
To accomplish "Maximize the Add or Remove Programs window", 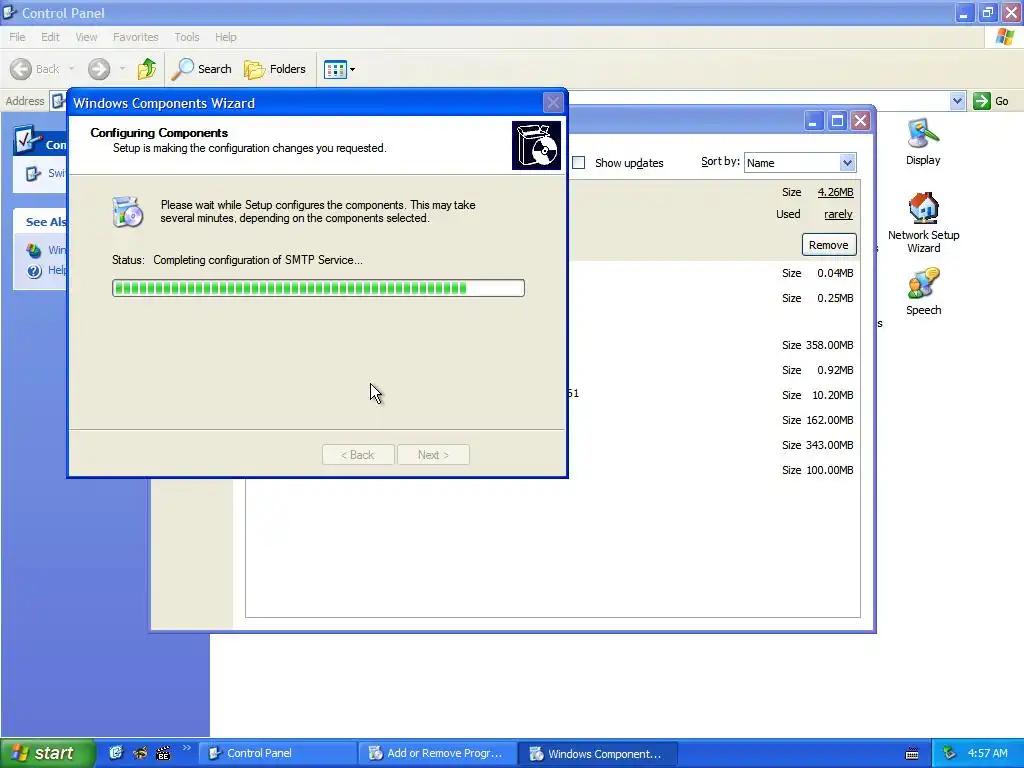I will click(x=837, y=121).
